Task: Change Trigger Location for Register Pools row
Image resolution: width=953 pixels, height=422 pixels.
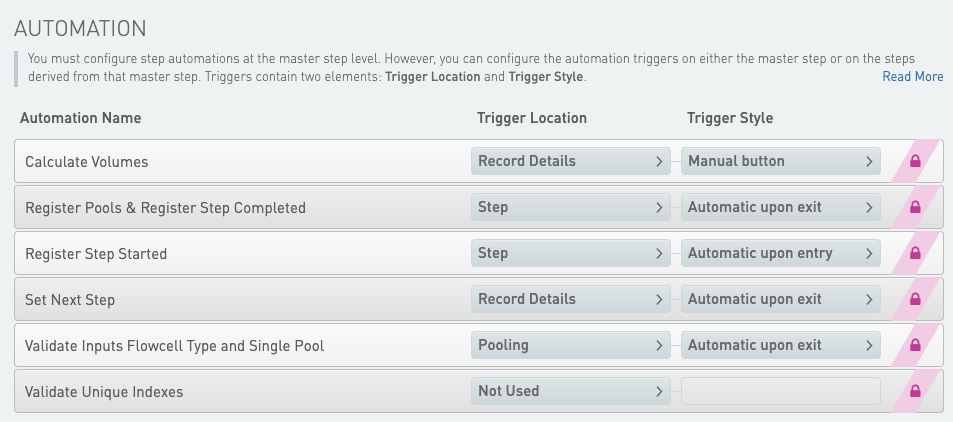Action: click(x=570, y=207)
